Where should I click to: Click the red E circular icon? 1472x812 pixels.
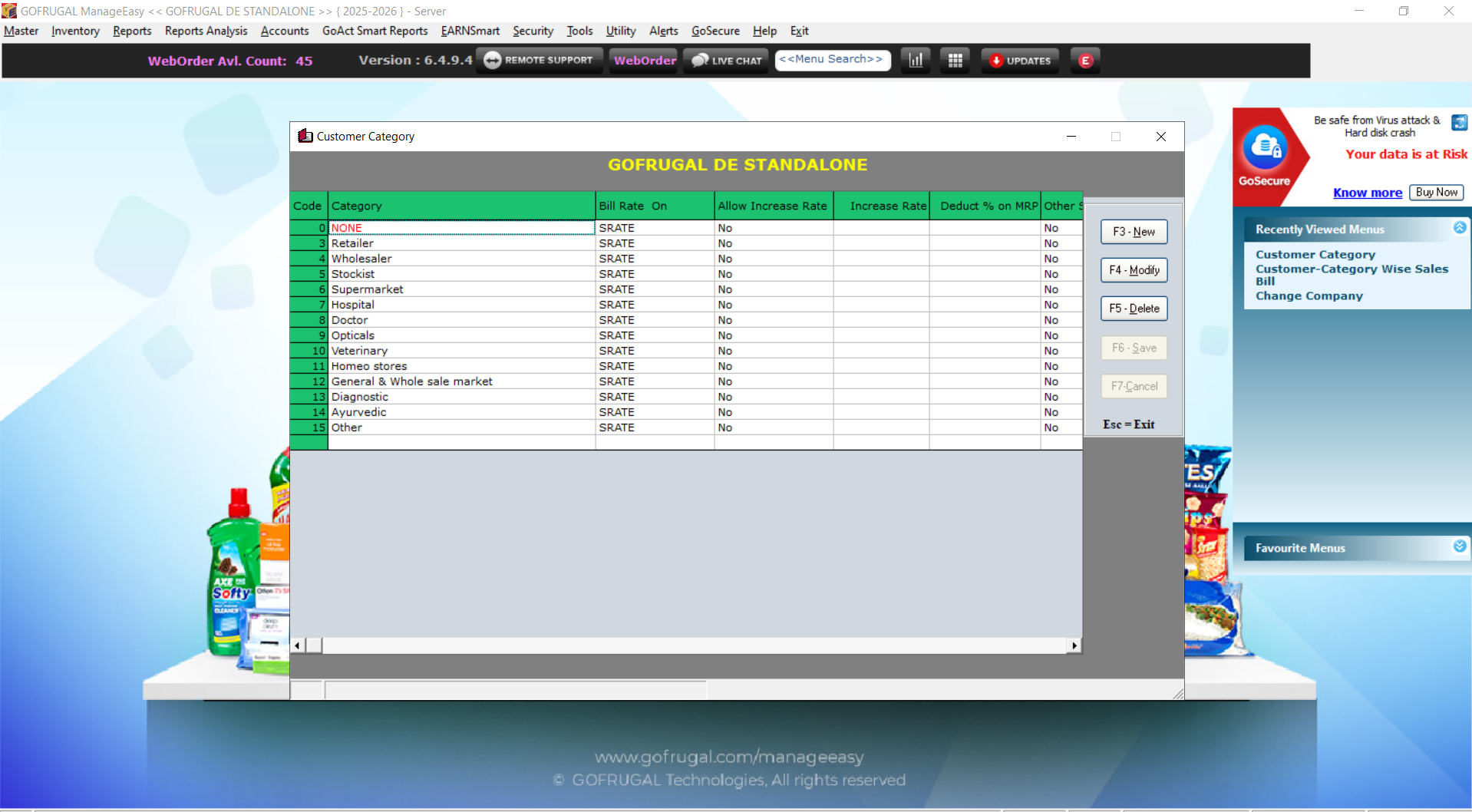pyautogui.click(x=1085, y=61)
